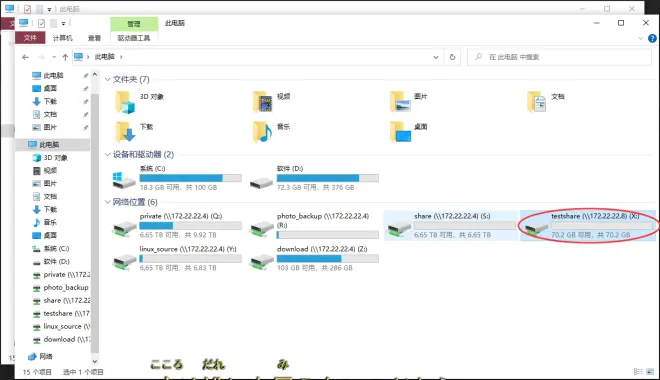Select 软件 (D:) in navigation tree

point(56,261)
